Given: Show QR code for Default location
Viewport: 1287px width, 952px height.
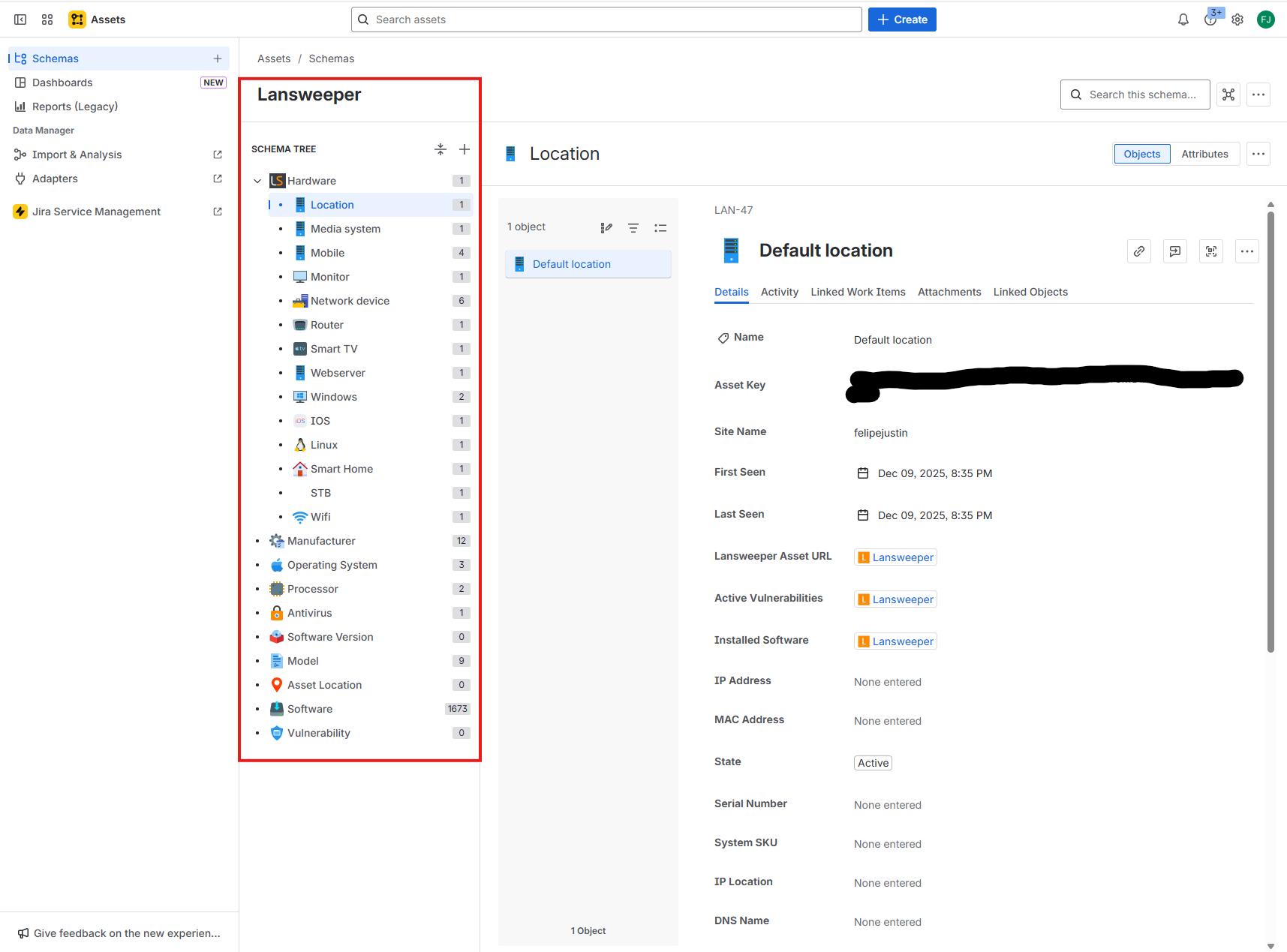Looking at the screenshot, I should point(1211,251).
